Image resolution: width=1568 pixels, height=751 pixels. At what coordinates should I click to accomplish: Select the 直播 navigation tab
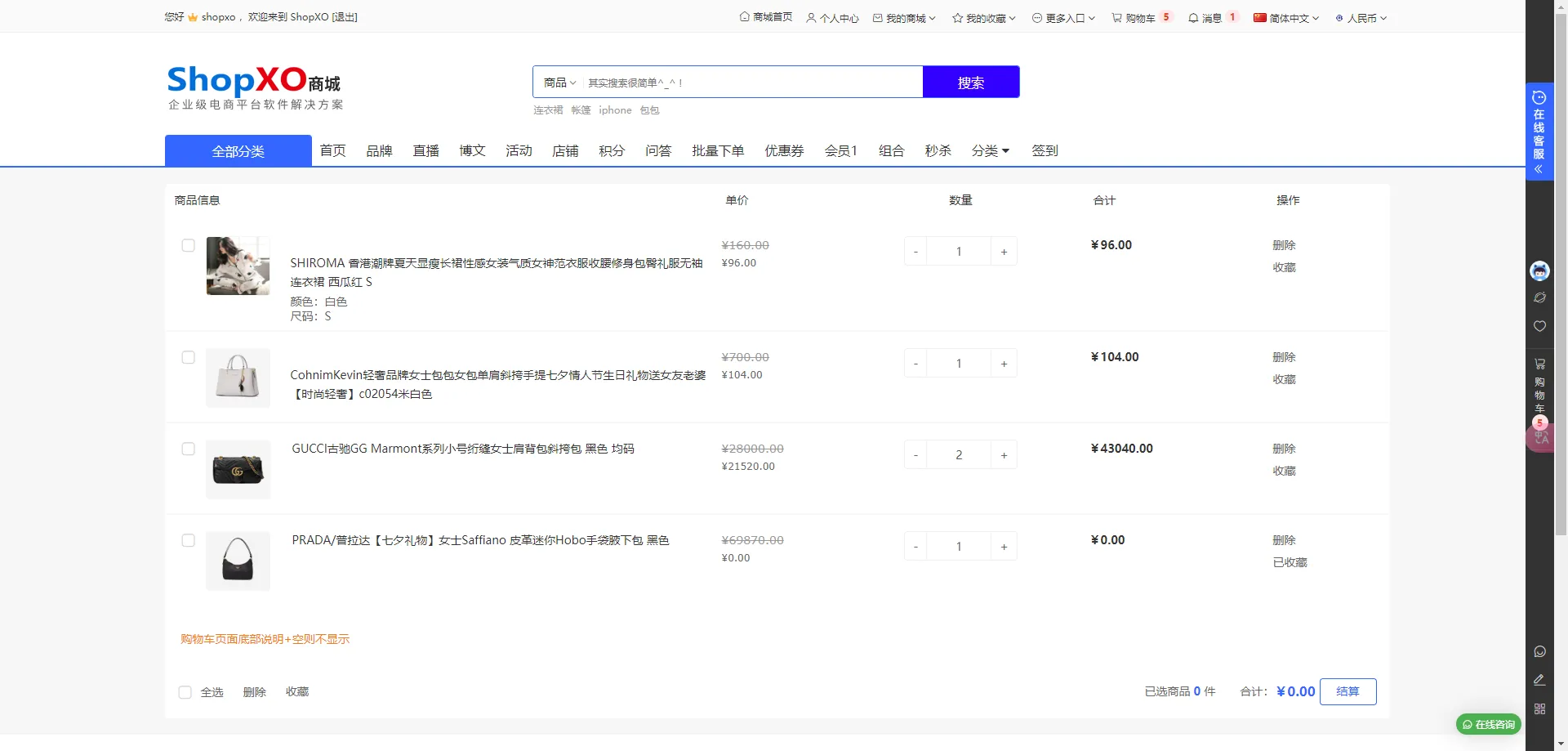click(426, 150)
